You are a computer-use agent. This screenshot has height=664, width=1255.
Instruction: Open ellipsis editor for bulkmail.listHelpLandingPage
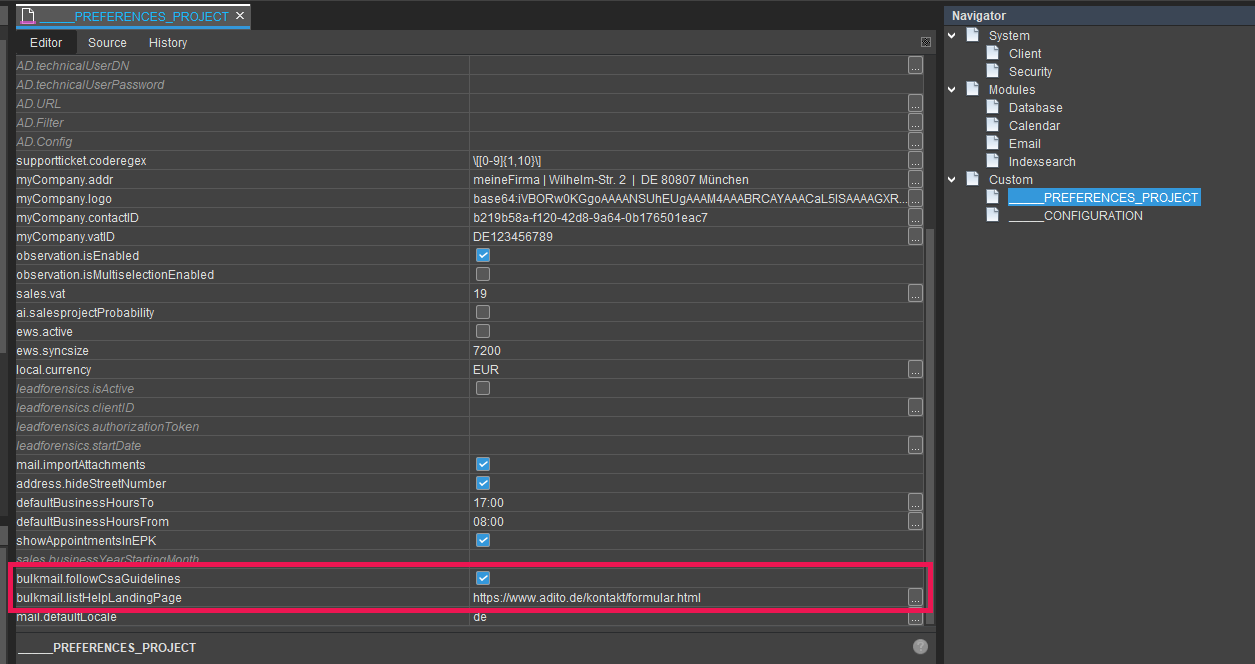pos(915,598)
